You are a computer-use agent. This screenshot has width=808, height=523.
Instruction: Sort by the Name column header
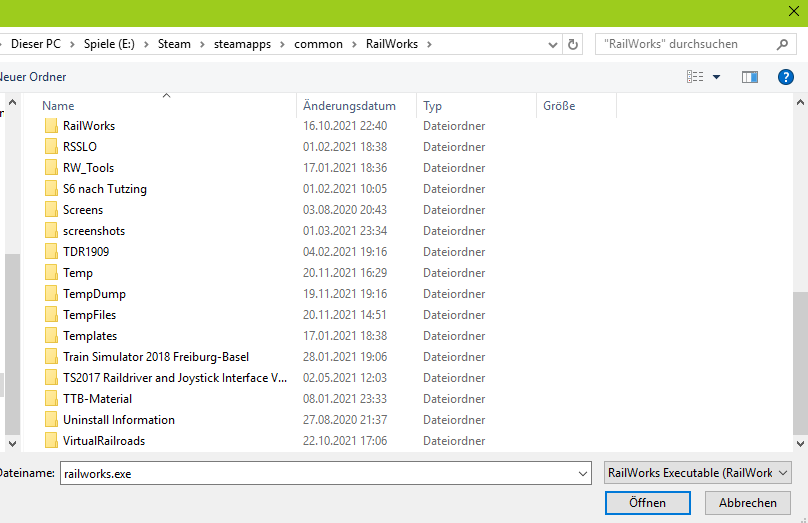coord(58,106)
